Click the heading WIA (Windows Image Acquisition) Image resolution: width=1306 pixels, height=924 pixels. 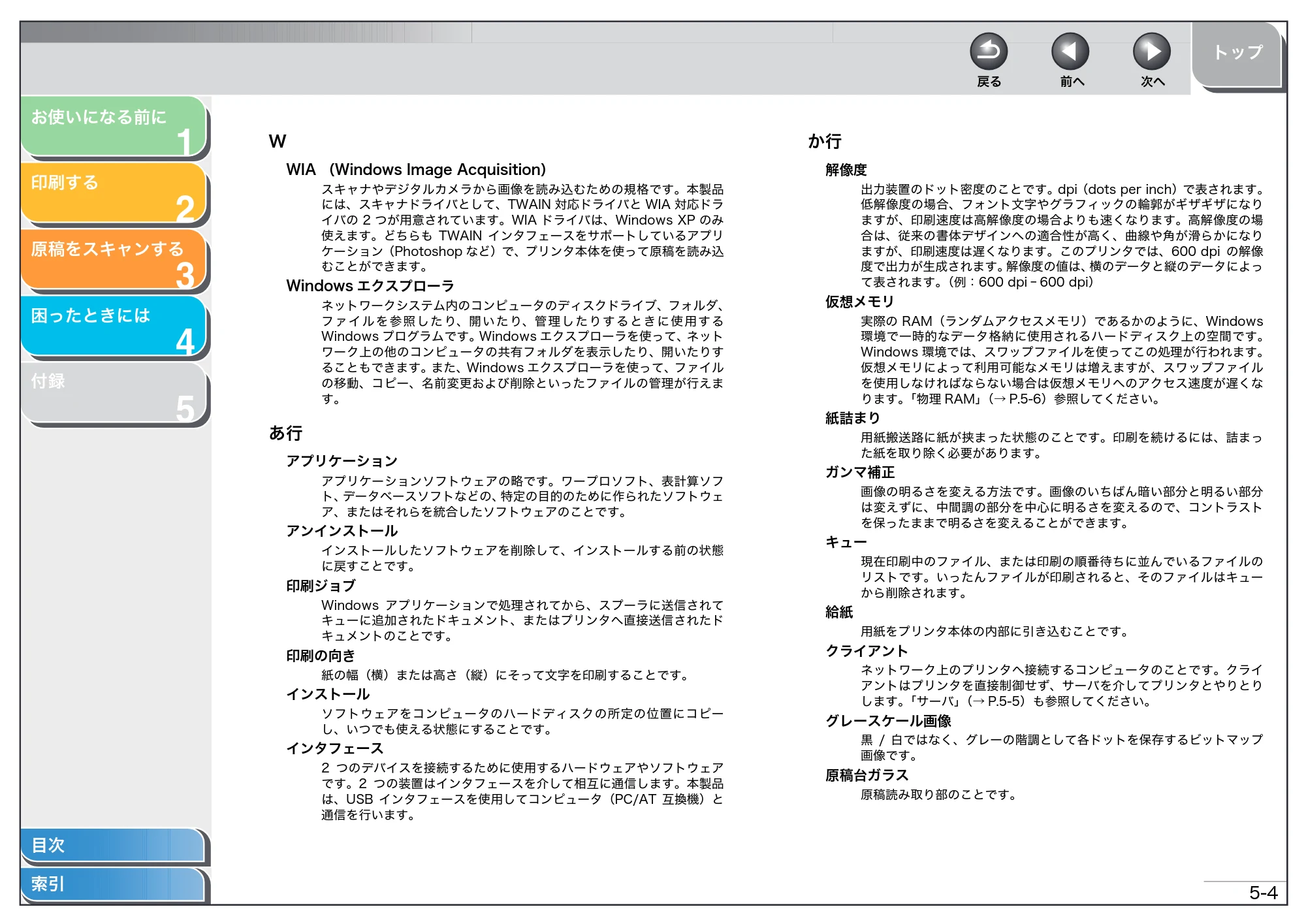[415, 170]
